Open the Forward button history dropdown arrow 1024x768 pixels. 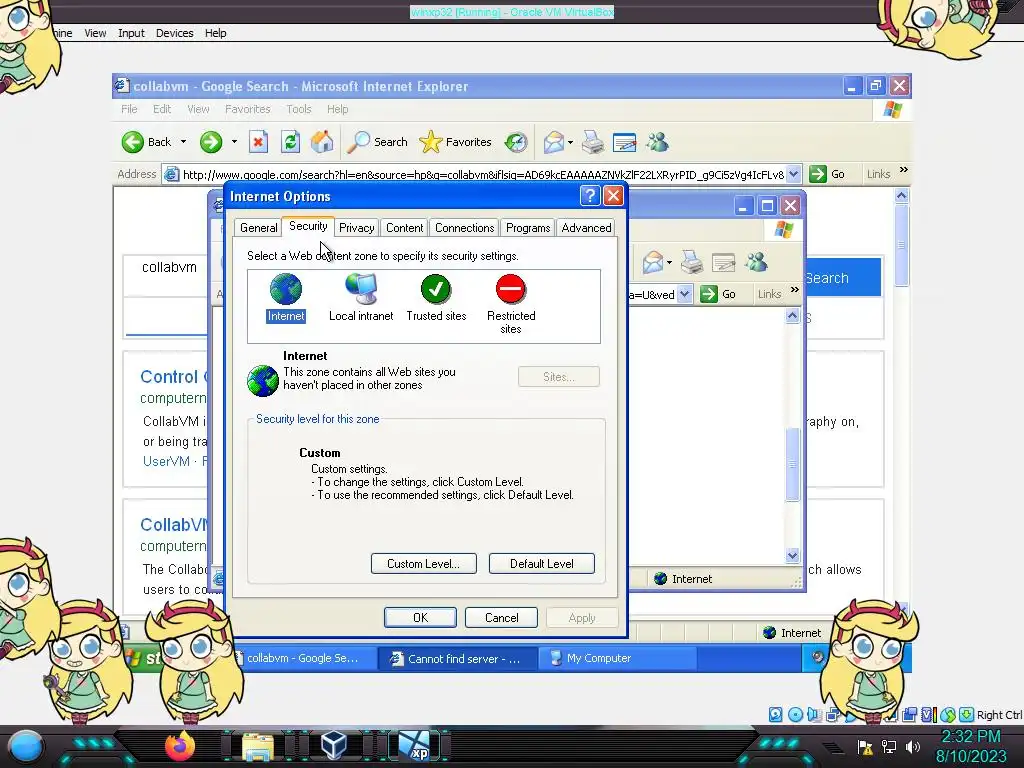click(234, 142)
